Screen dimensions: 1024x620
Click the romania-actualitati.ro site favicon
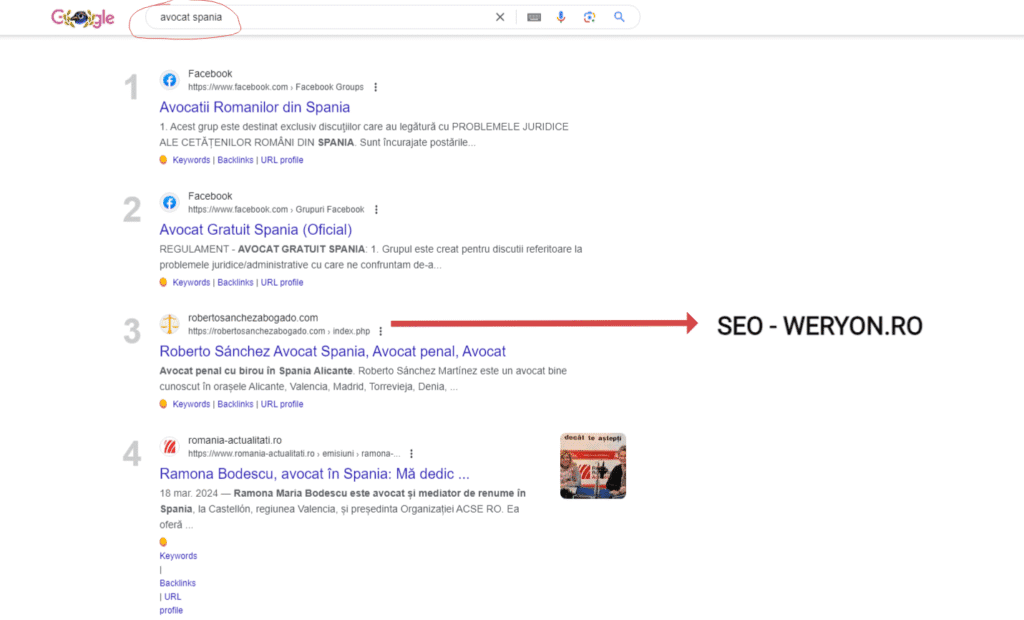[169, 447]
